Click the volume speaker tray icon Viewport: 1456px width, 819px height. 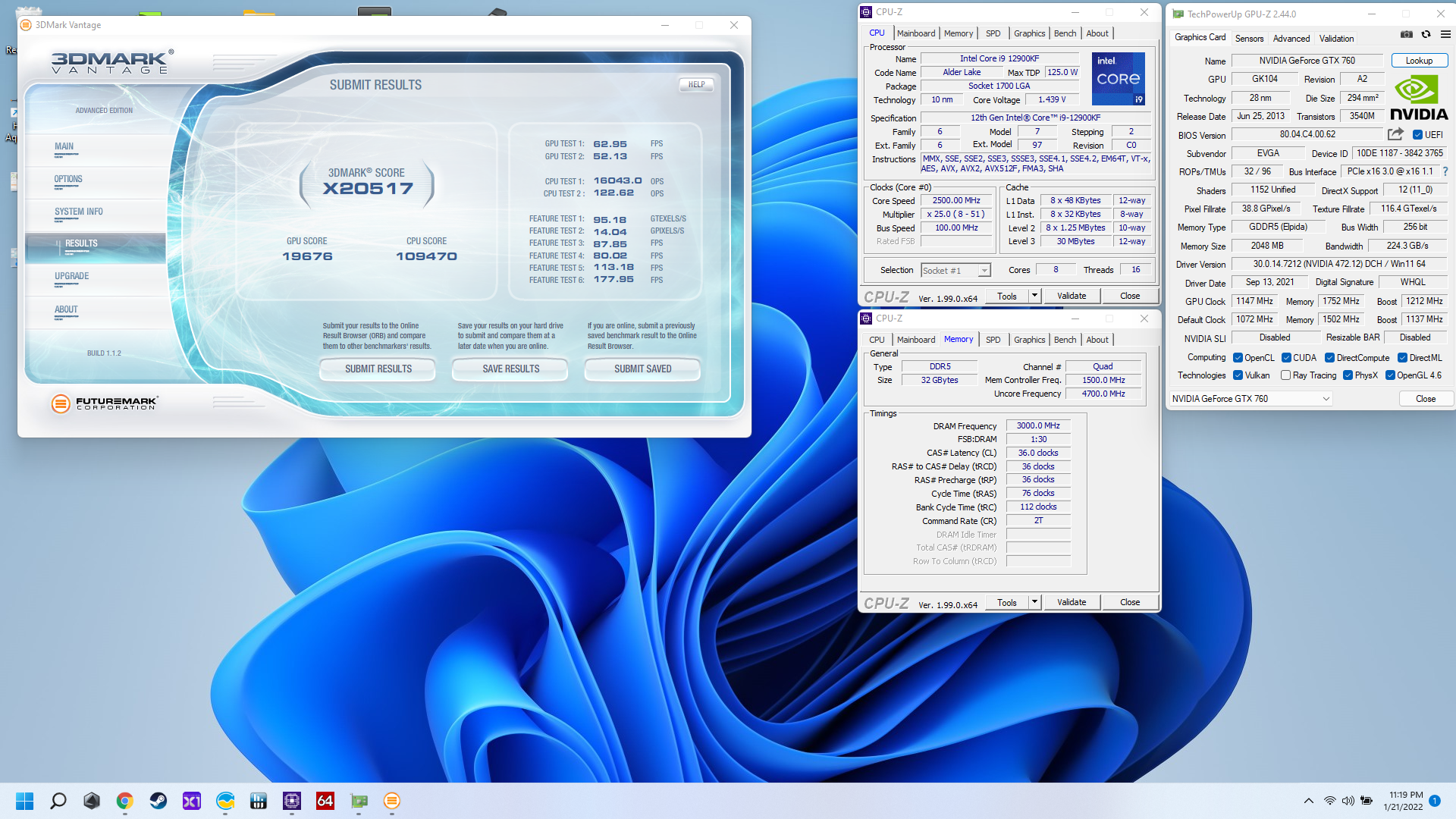point(1348,801)
